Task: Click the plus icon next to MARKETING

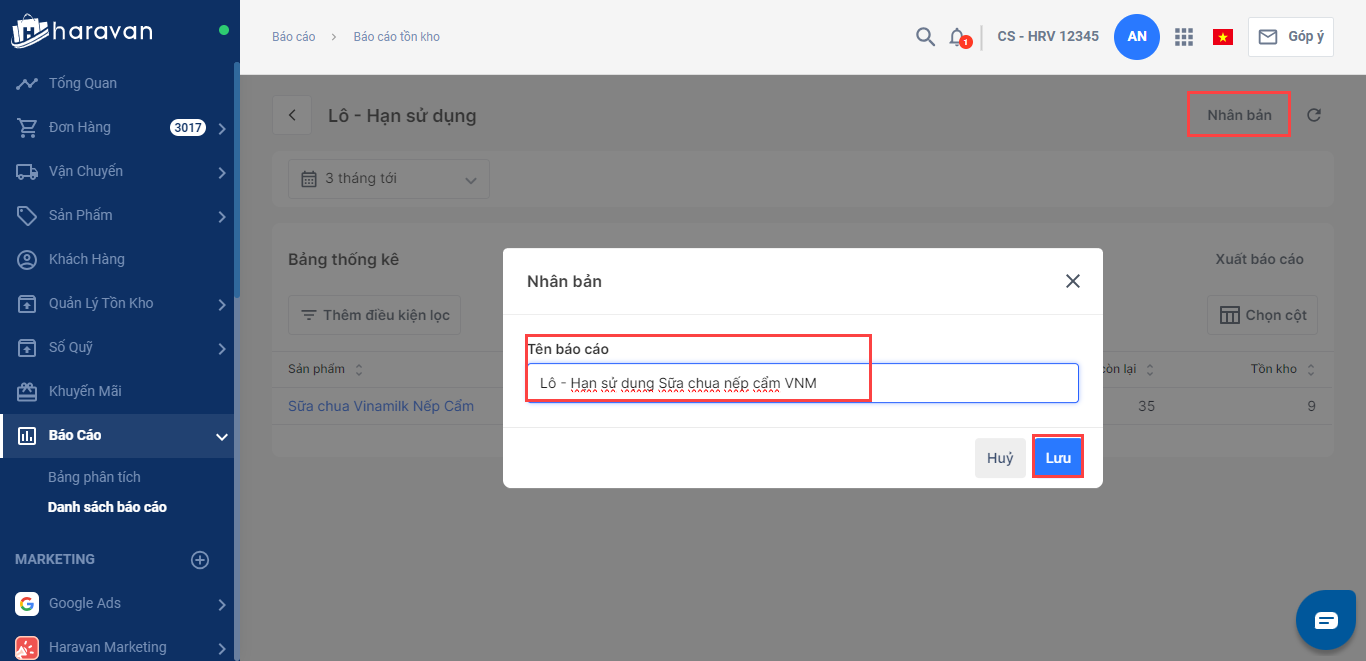Action: [x=200, y=560]
